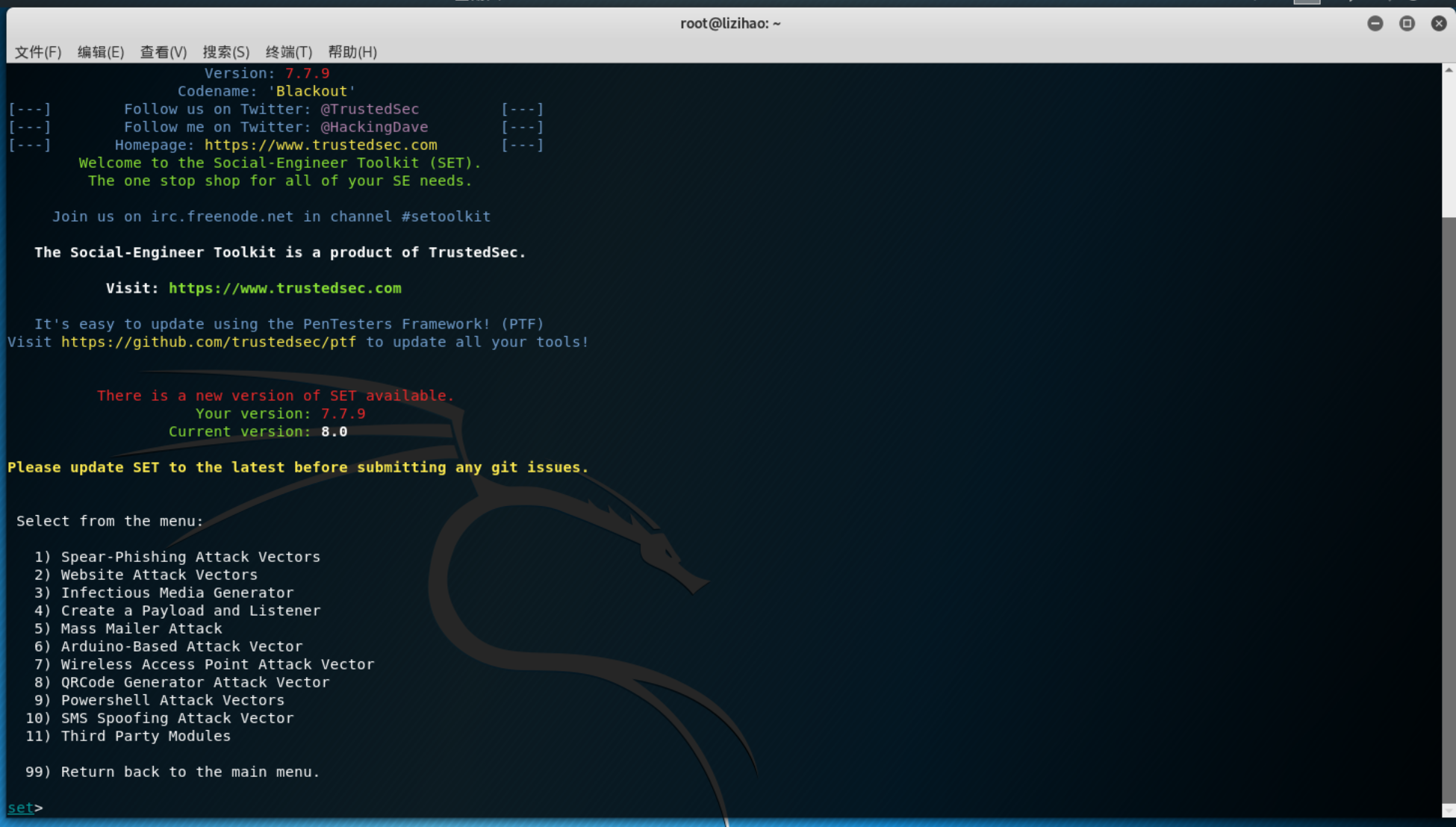Click the 'Select from the menu:' text

point(110,521)
